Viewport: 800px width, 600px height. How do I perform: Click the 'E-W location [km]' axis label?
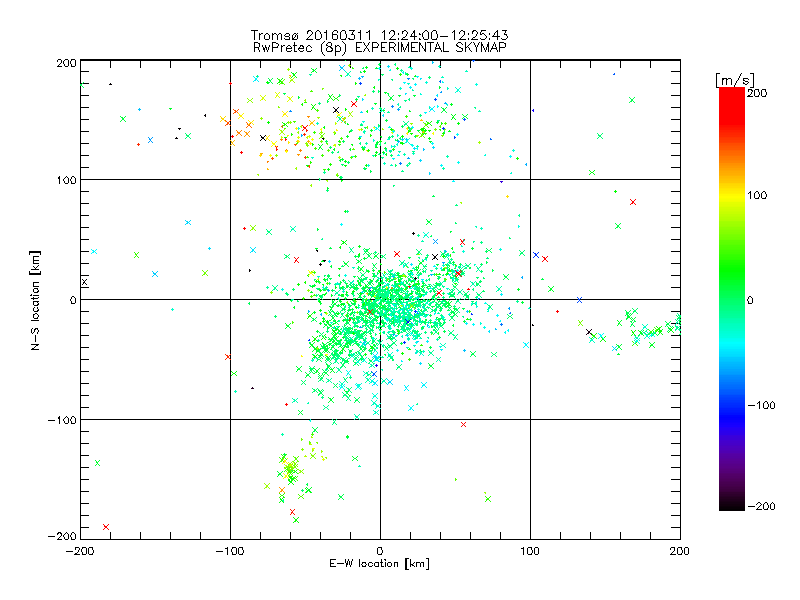pos(379,564)
